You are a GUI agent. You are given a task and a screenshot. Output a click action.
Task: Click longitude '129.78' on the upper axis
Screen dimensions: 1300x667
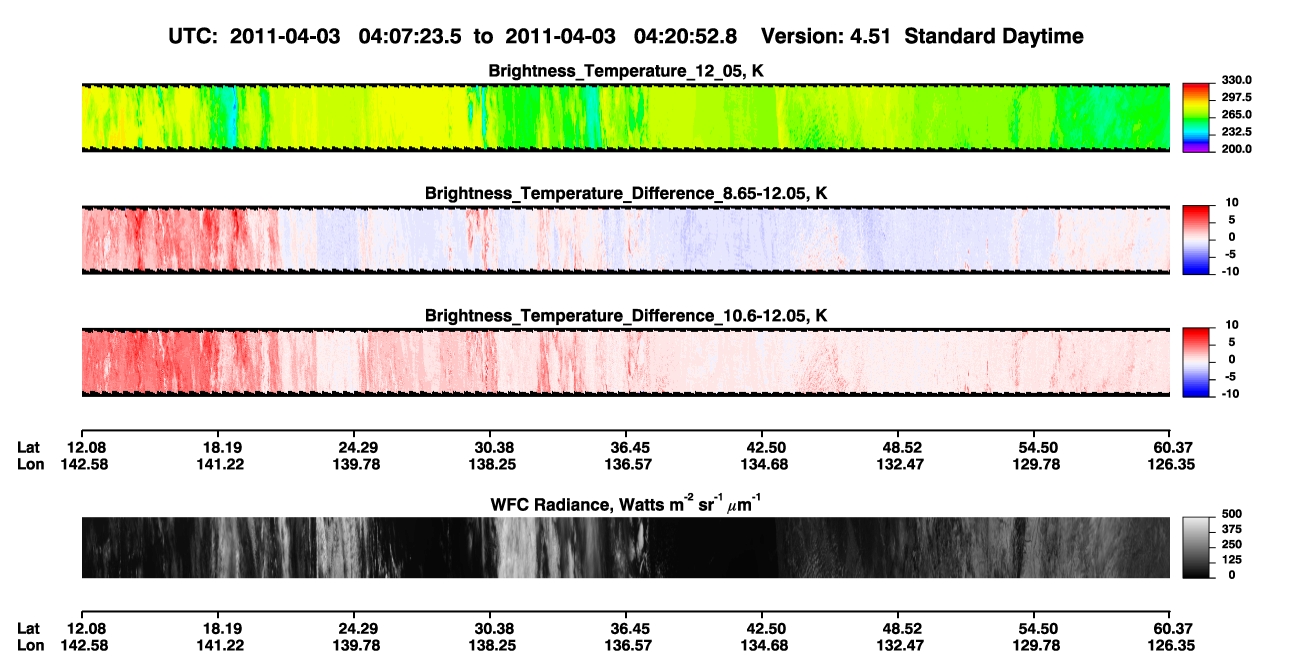pyautogui.click(x=1037, y=465)
